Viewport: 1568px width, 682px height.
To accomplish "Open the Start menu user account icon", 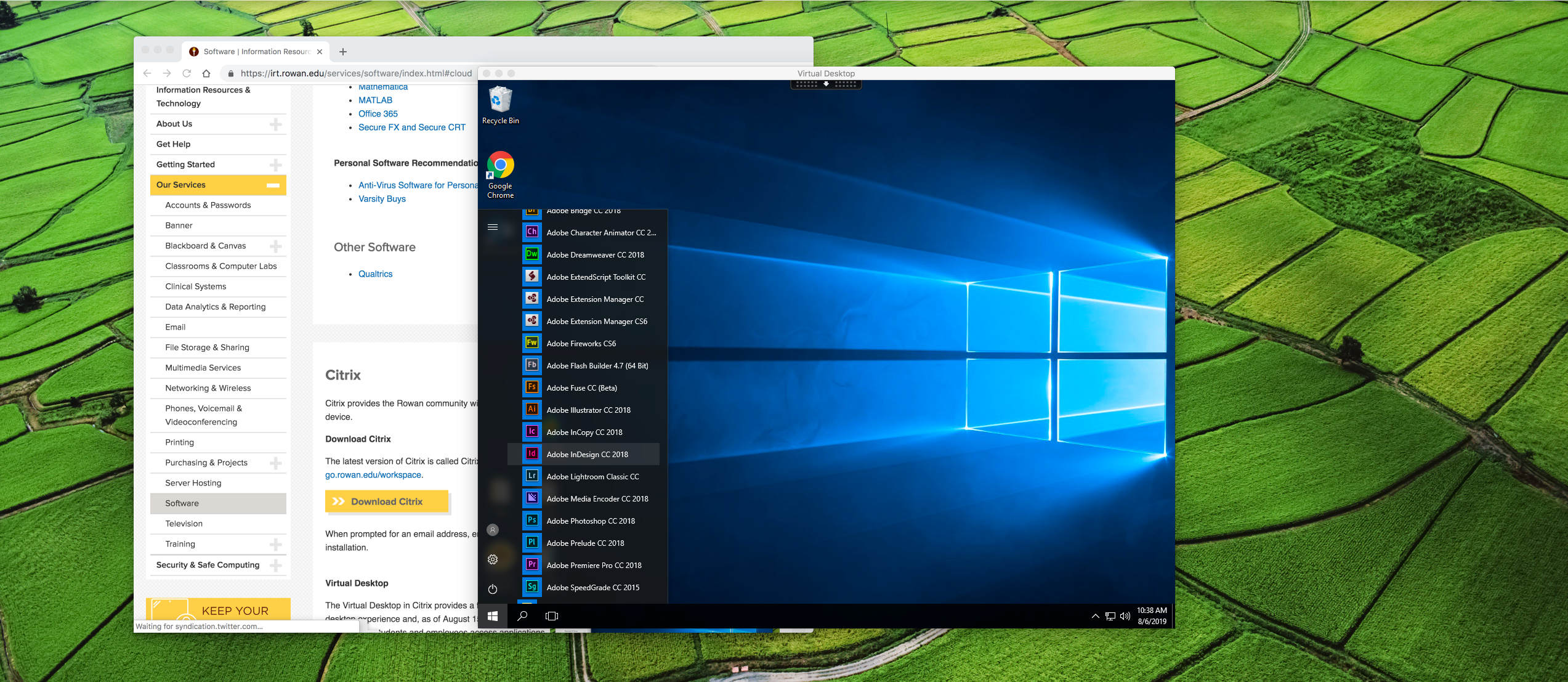I will [x=493, y=530].
